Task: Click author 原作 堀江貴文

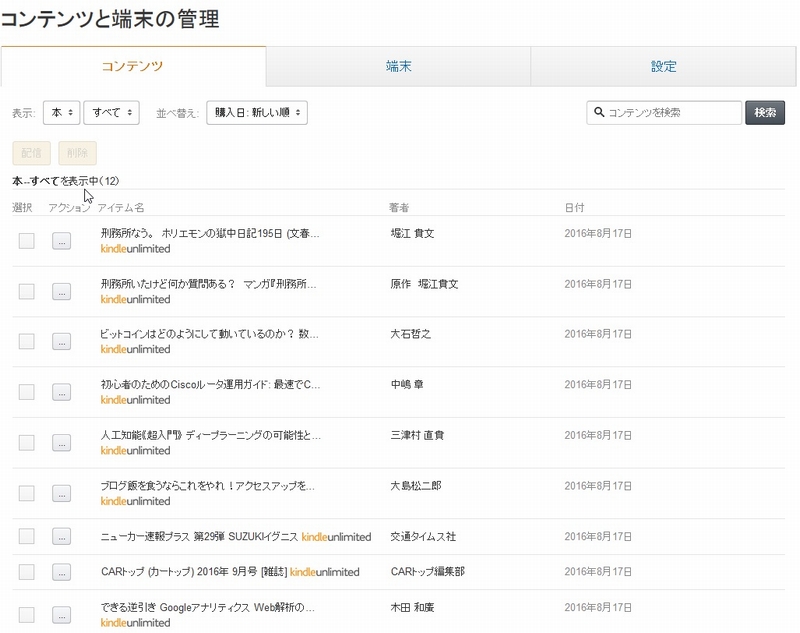Action: pyautogui.click(x=424, y=284)
